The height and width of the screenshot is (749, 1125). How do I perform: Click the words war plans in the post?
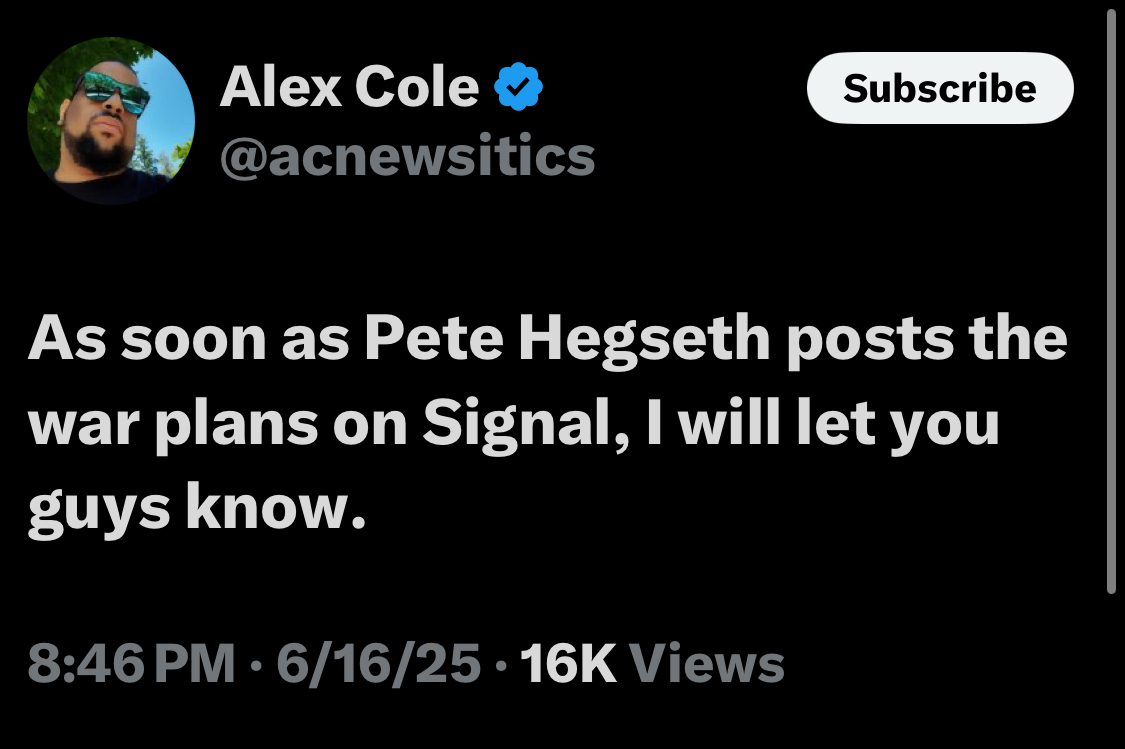(x=173, y=425)
